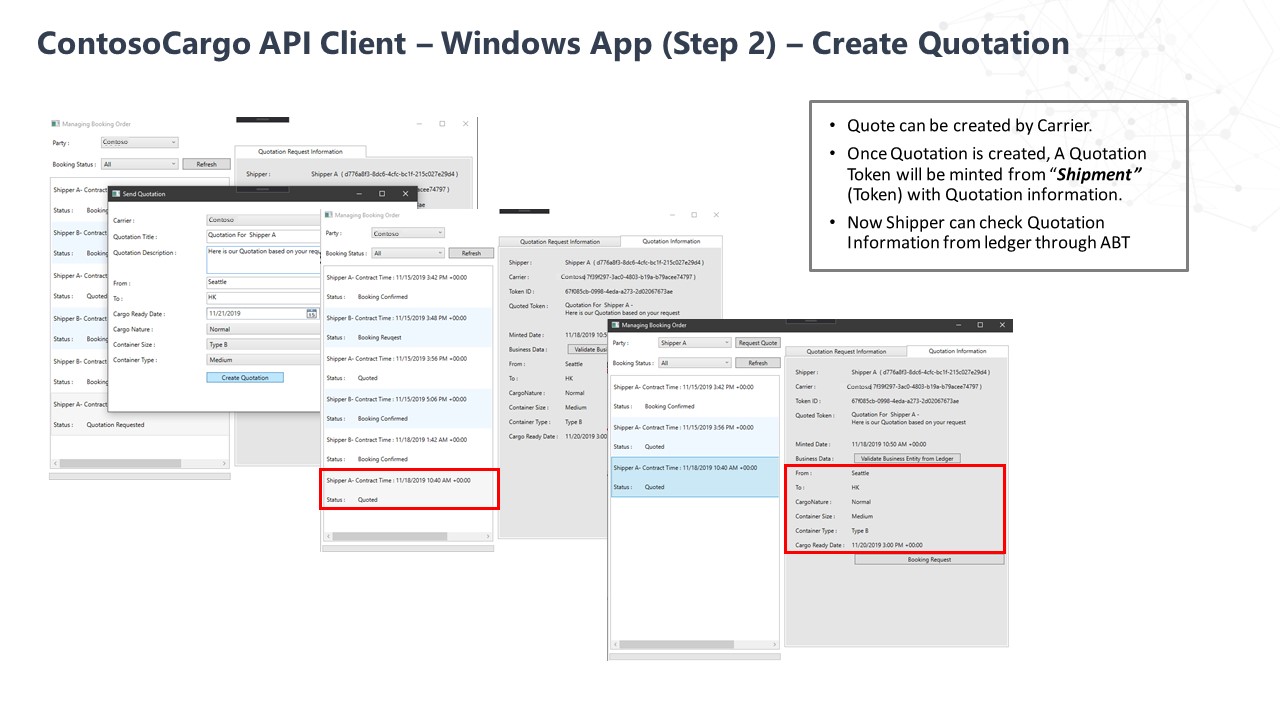The image size is (1280, 720).
Task: Open the disabled Carrier Contoso dropdown
Action: tap(263, 219)
